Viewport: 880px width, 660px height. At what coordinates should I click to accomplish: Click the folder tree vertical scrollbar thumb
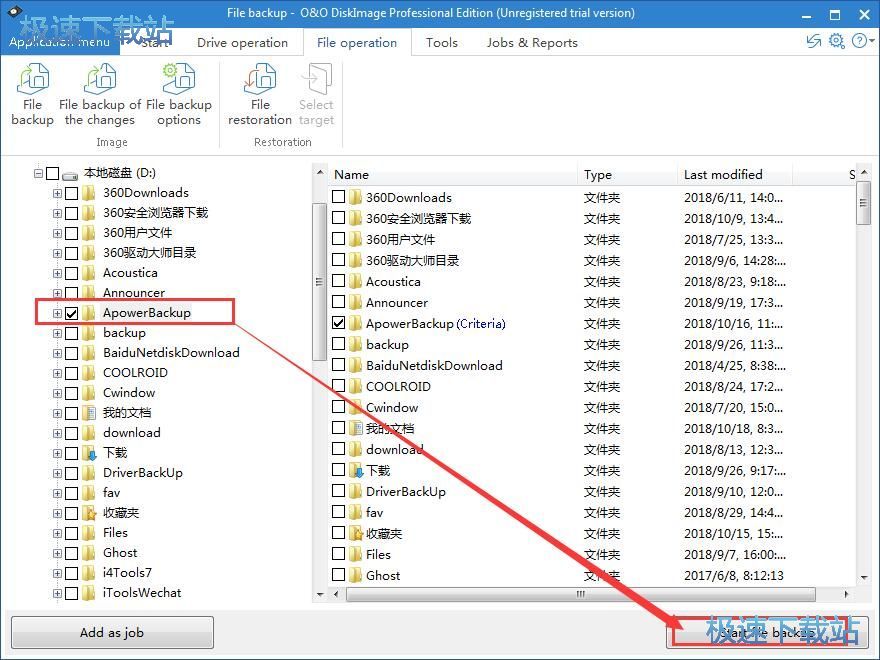pyautogui.click(x=319, y=282)
